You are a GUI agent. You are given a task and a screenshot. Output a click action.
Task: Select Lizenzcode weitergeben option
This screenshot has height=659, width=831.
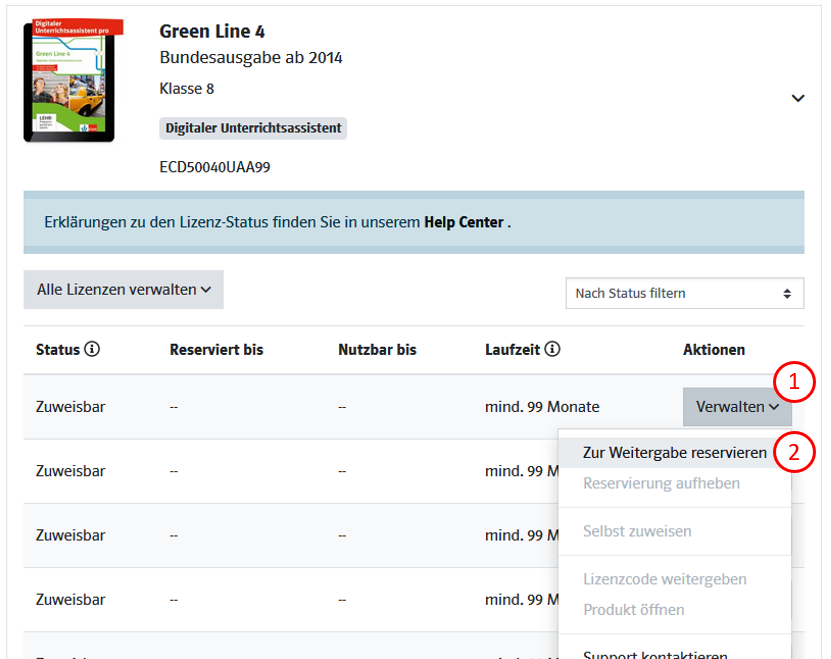(x=664, y=580)
